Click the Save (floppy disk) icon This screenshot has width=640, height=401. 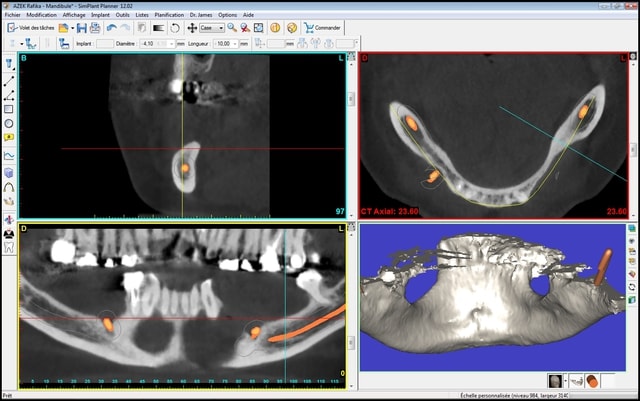point(81,28)
